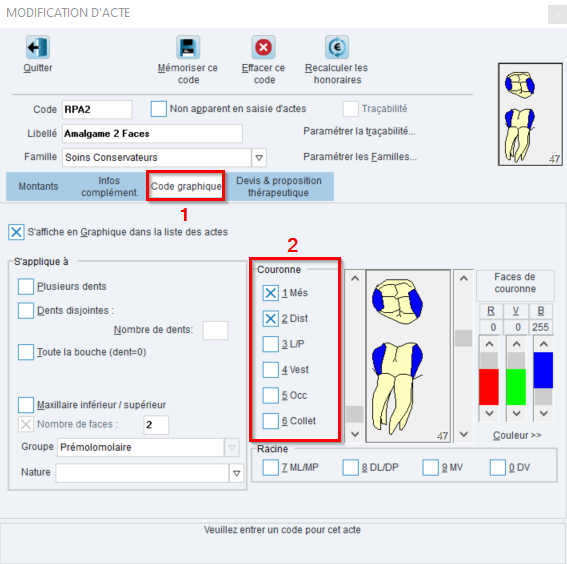
Task: Click Paramétrer la traçabilité link
Action: pyautogui.click(x=359, y=131)
